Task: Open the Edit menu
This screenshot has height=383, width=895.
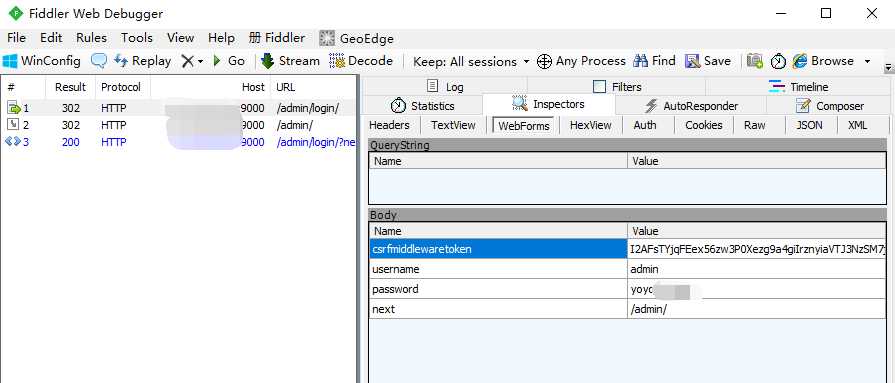Action: [51, 38]
